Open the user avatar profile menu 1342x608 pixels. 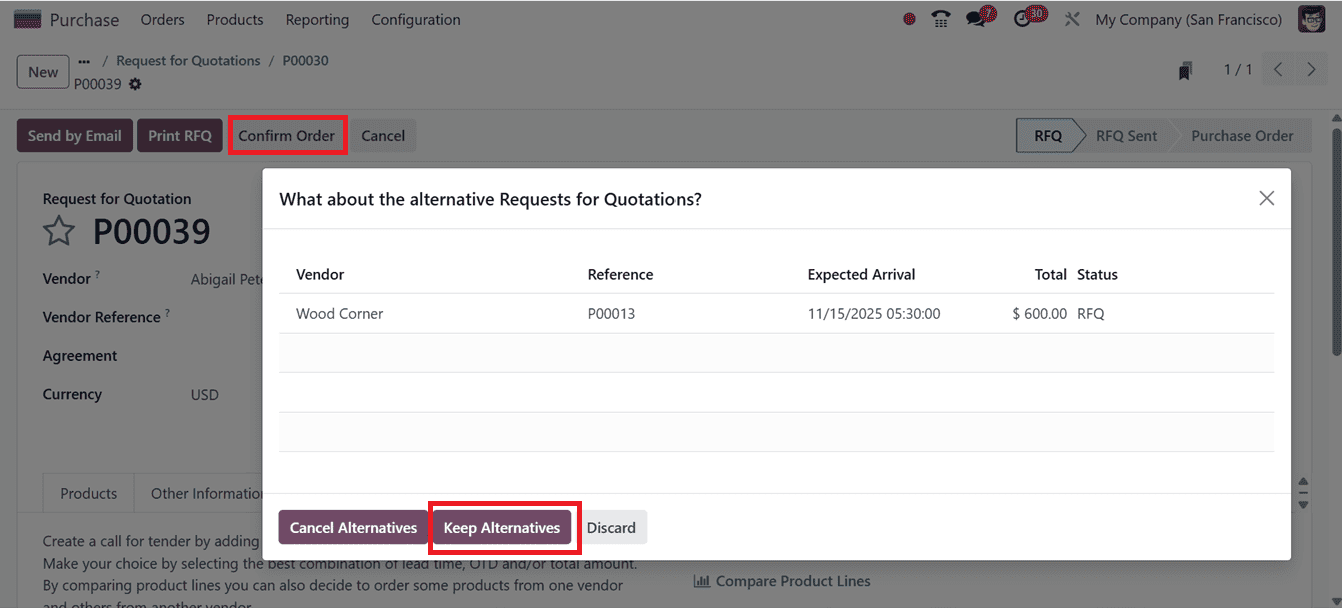pyautogui.click(x=1311, y=18)
